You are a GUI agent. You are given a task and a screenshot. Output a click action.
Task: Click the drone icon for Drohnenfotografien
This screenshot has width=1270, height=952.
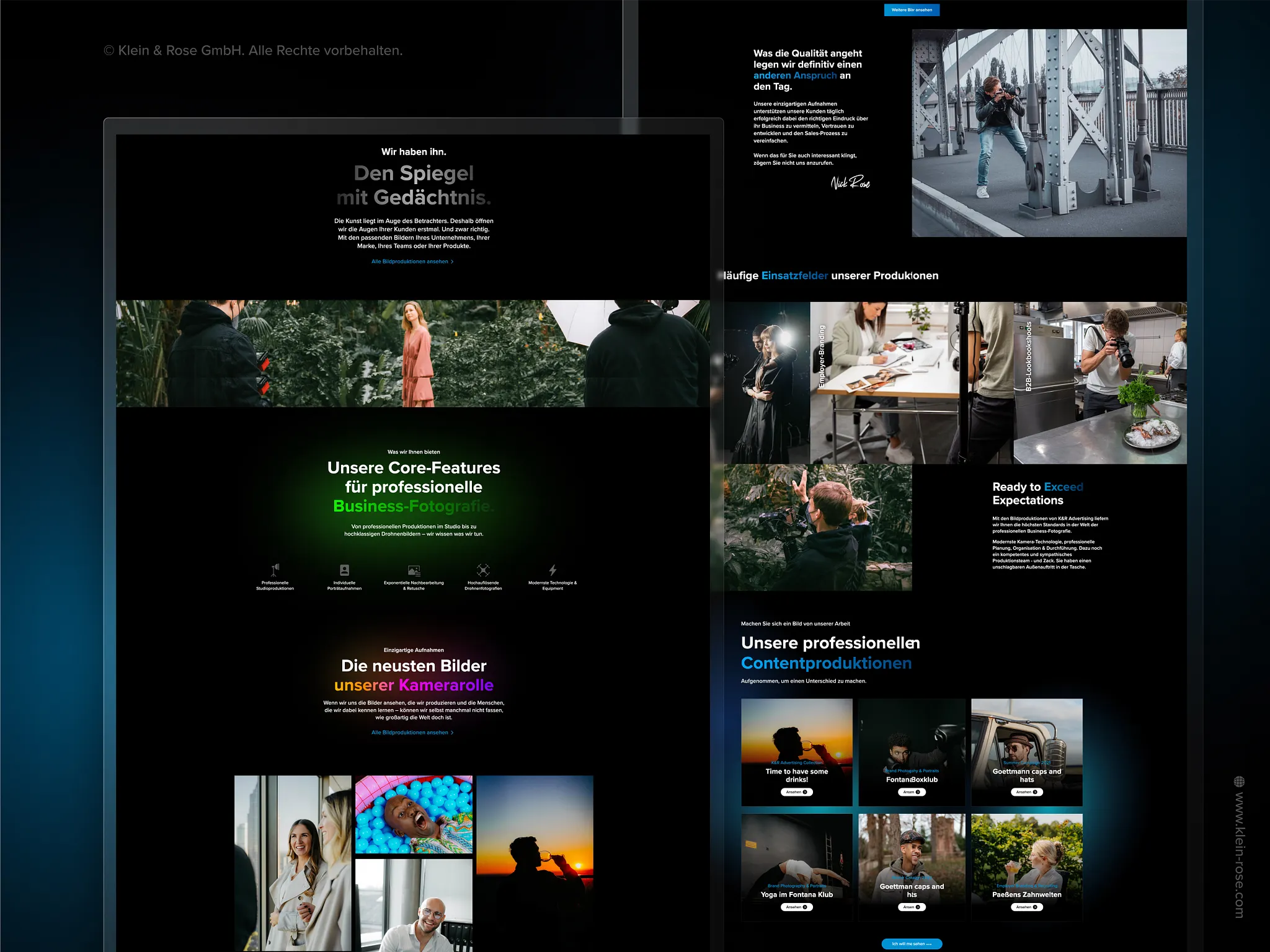(x=483, y=570)
